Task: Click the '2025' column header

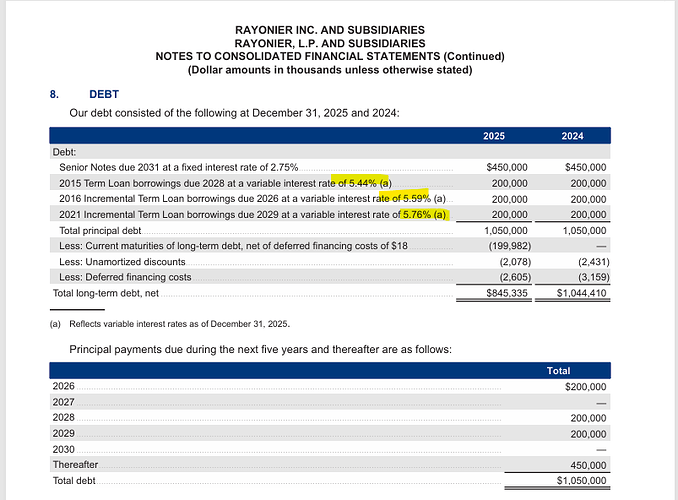Action: pyautogui.click(x=494, y=136)
